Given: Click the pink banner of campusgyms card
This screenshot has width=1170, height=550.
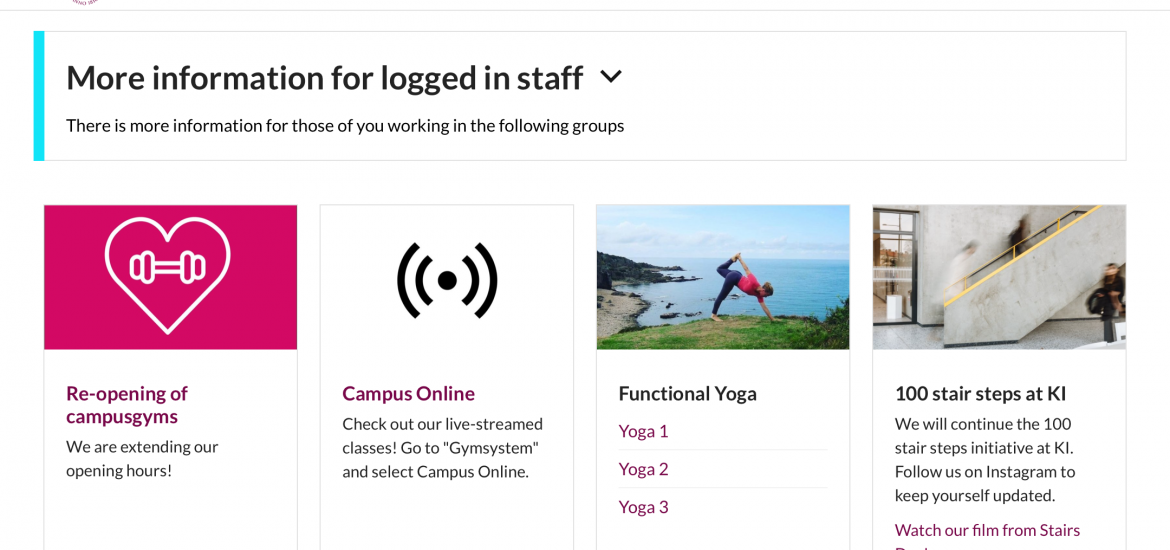Looking at the screenshot, I should (171, 277).
